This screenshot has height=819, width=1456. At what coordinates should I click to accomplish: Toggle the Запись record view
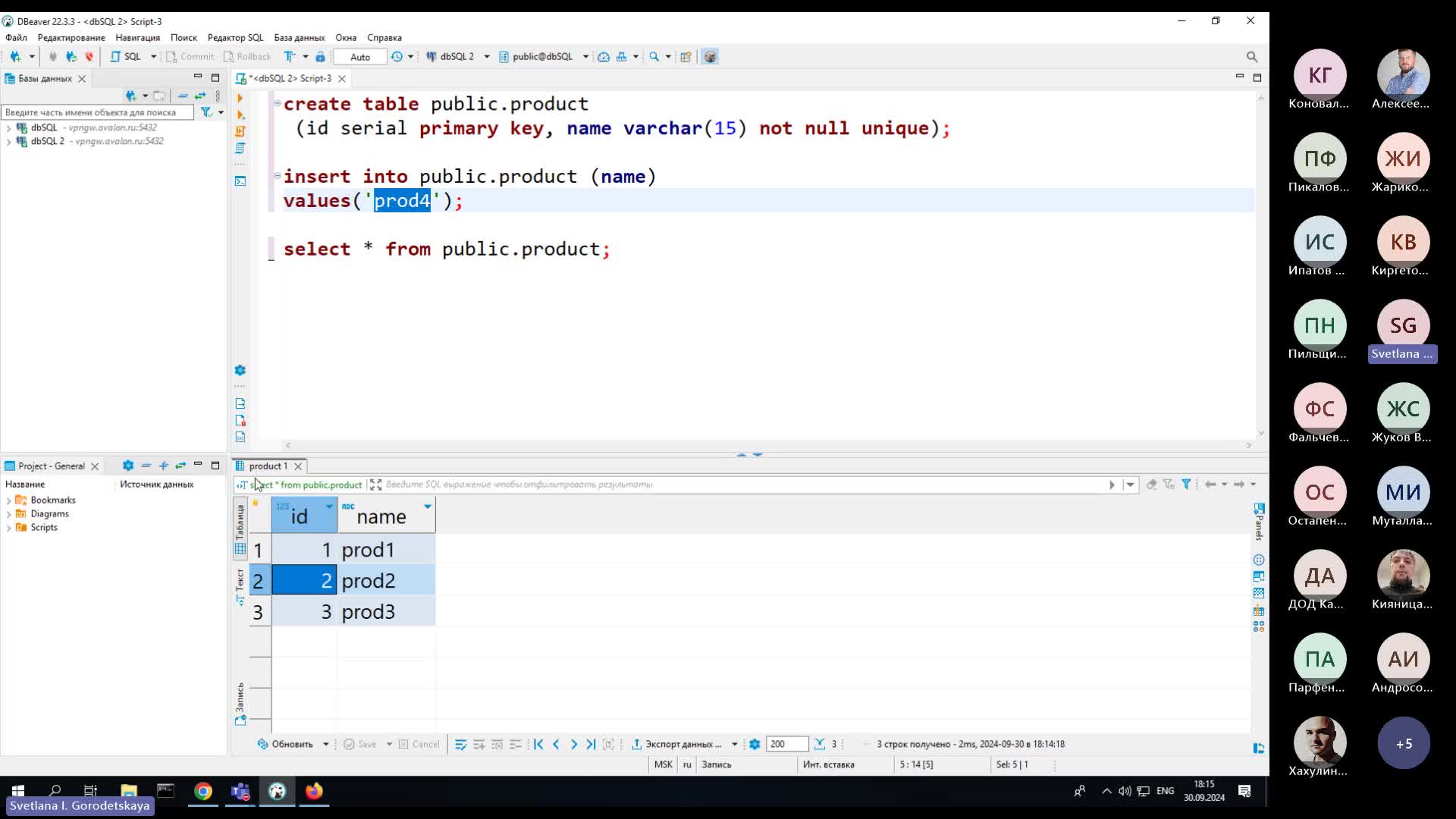click(240, 704)
